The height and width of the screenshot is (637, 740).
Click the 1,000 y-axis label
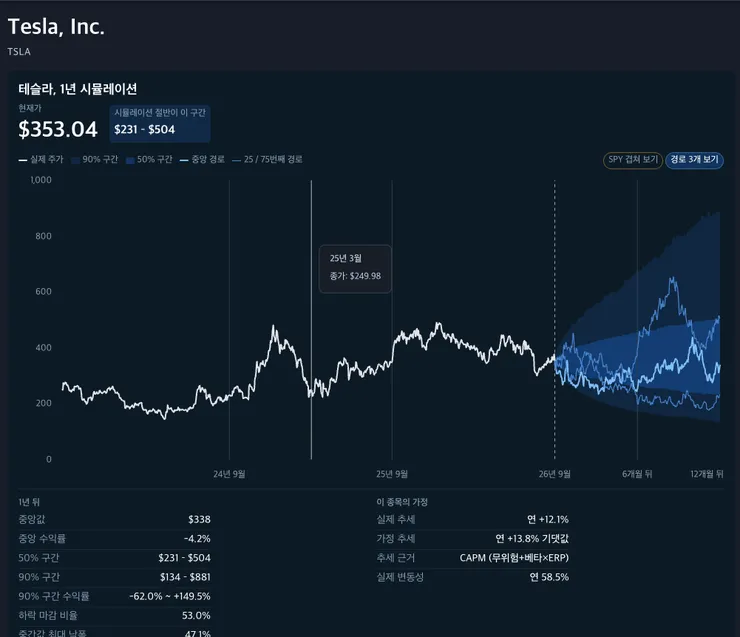coord(41,180)
